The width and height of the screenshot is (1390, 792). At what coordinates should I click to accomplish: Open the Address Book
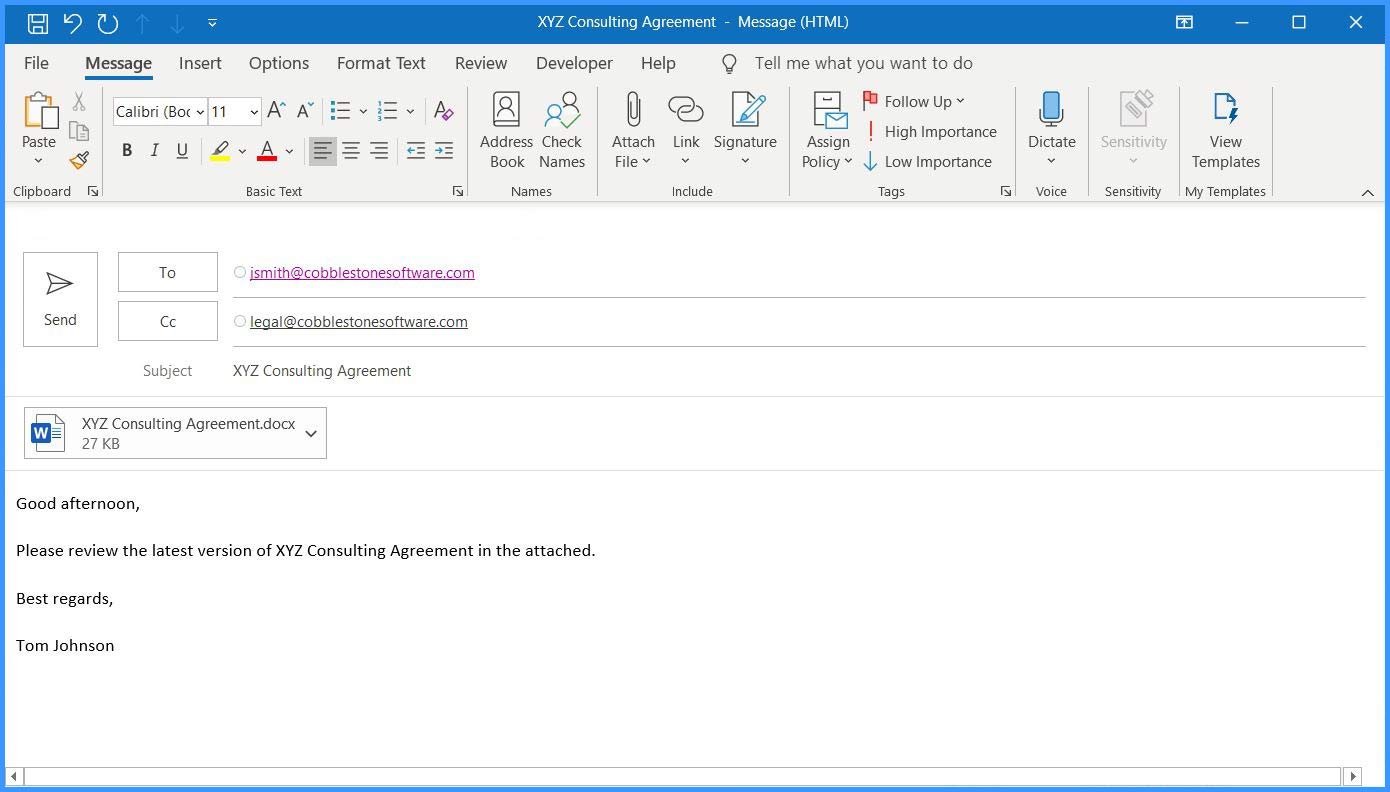tap(506, 128)
